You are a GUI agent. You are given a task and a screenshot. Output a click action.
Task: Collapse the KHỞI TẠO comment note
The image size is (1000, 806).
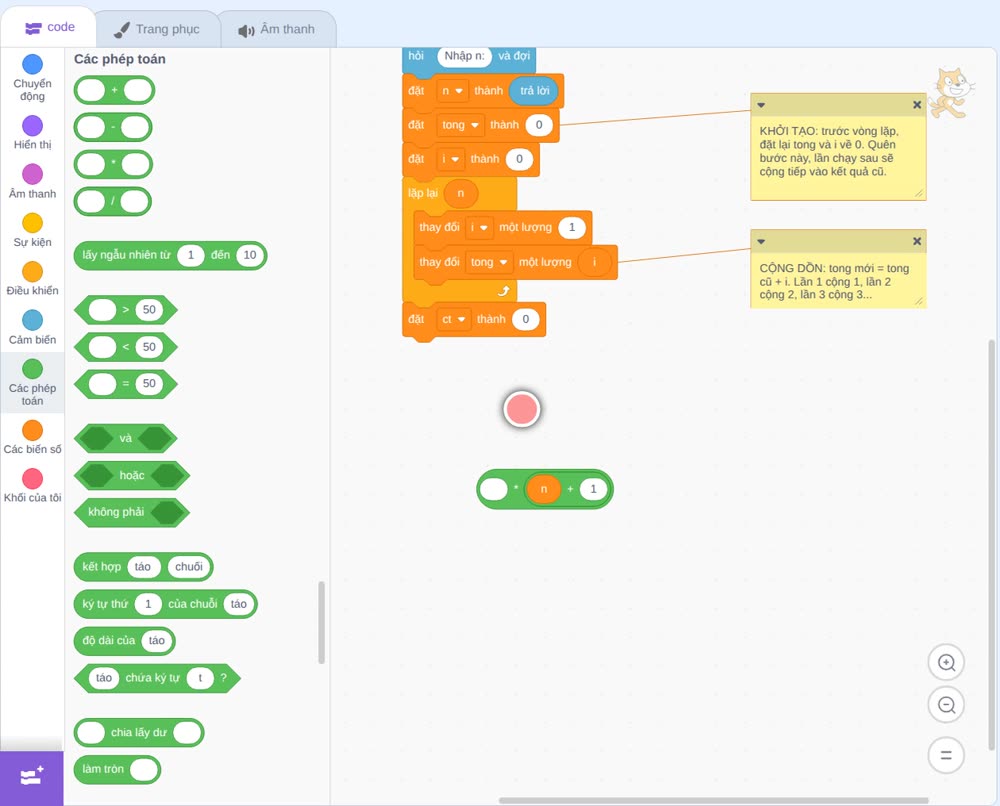pyautogui.click(x=761, y=105)
